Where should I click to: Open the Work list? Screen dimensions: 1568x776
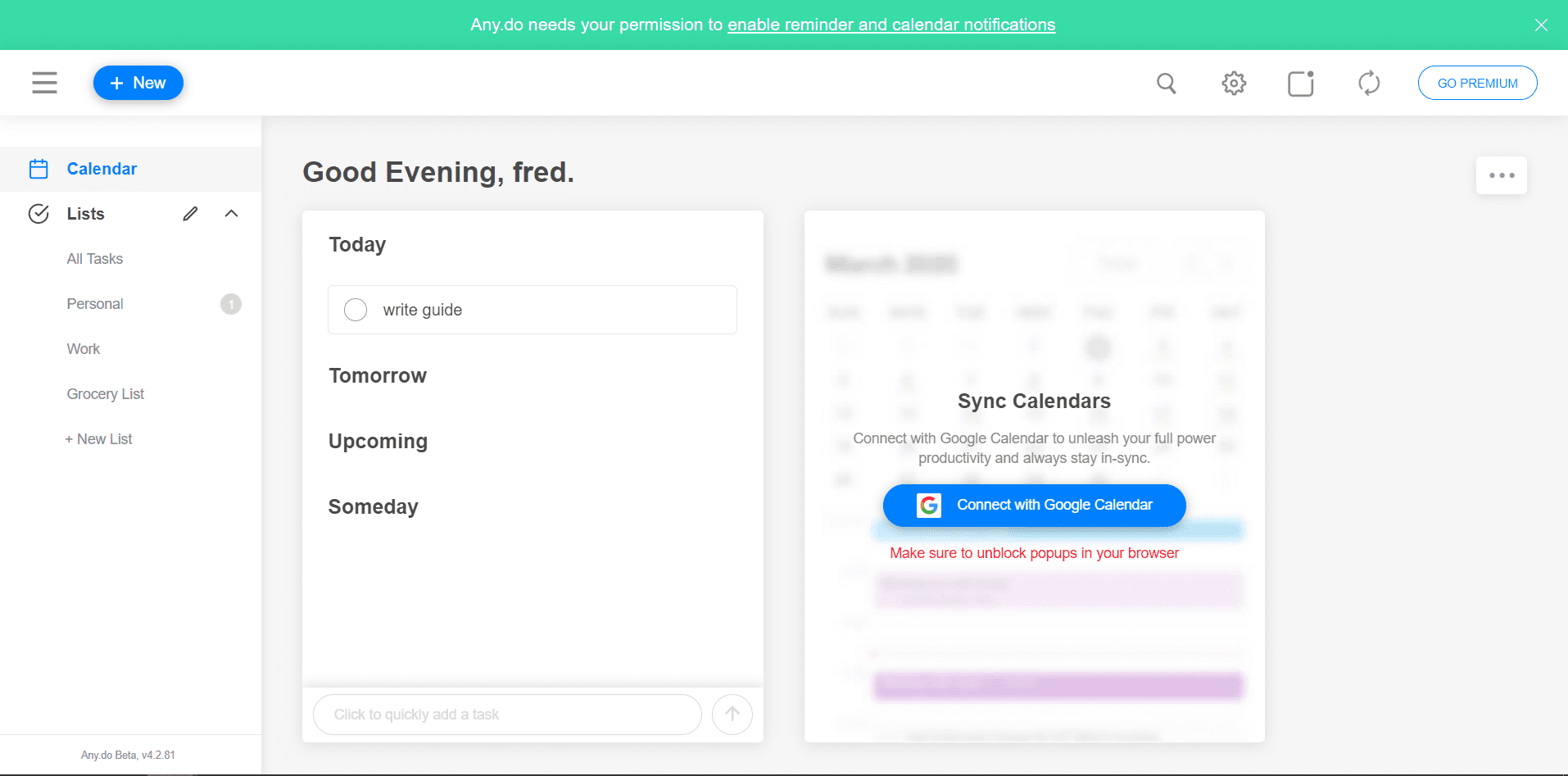click(84, 349)
